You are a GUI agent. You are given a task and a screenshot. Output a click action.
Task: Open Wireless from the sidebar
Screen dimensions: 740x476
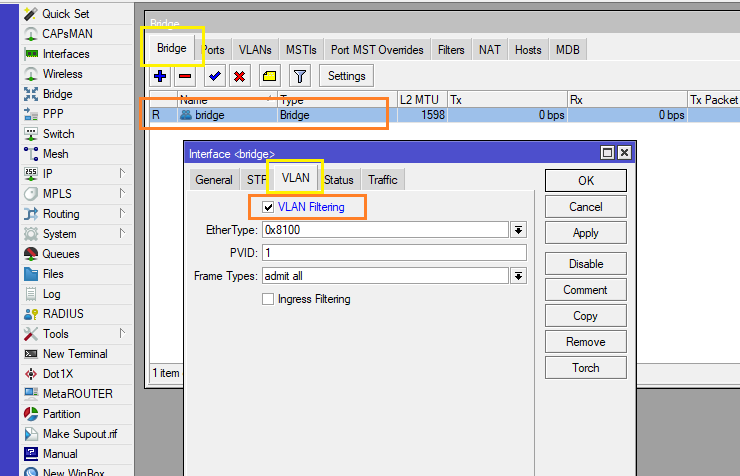(62, 74)
